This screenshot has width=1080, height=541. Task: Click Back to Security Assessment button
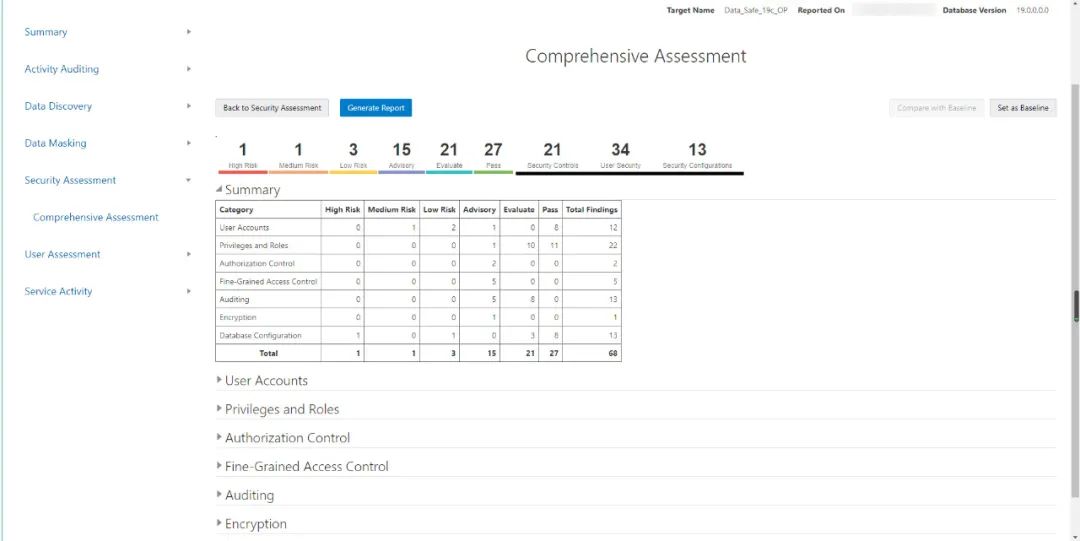pos(272,108)
